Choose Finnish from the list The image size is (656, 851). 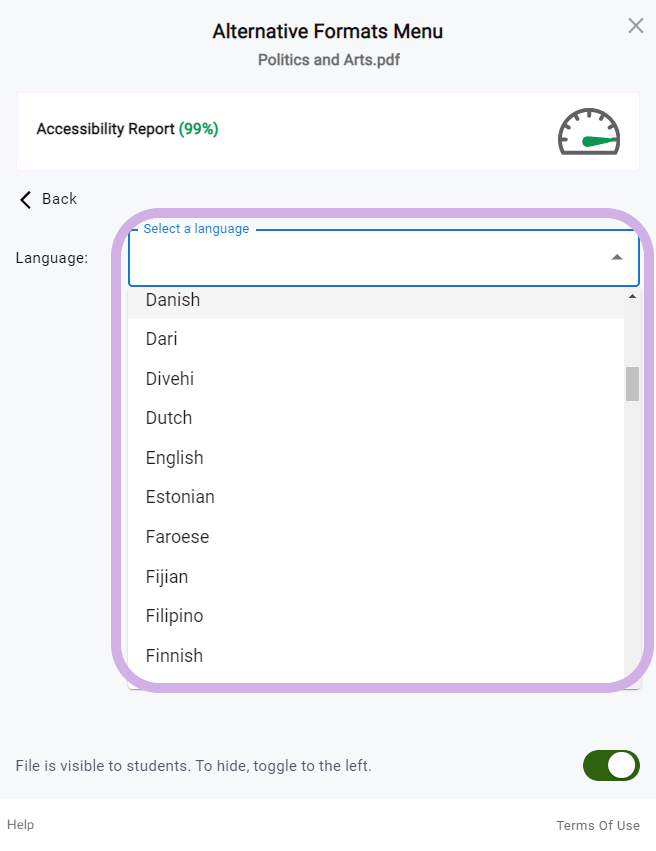376,656
